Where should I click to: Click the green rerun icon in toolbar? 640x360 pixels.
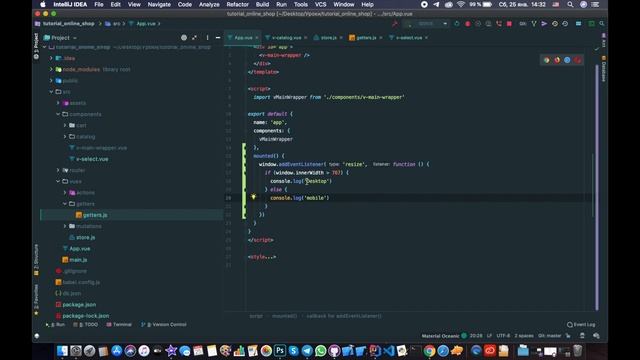[457, 24]
